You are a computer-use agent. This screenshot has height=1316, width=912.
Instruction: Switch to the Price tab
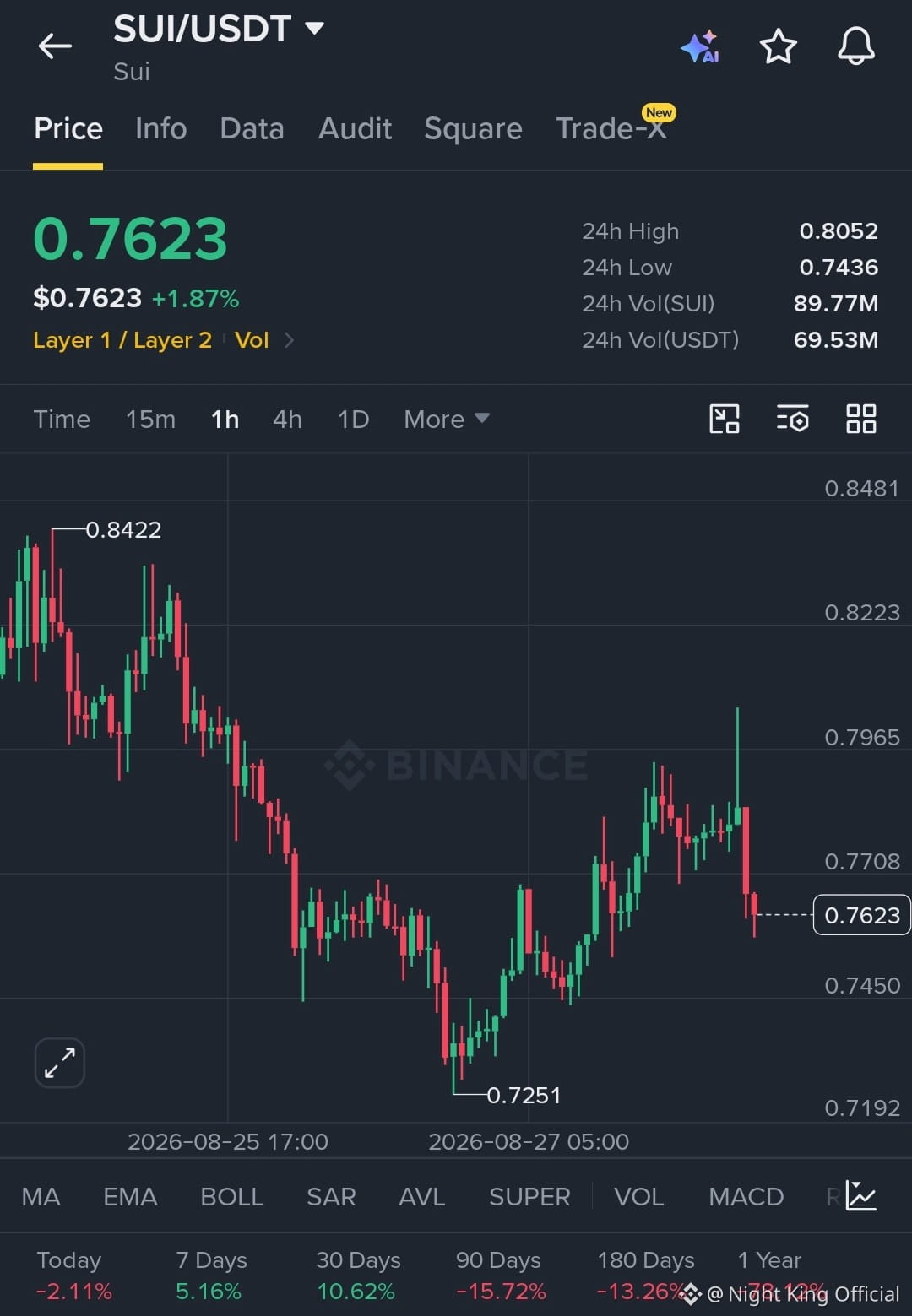[x=68, y=128]
